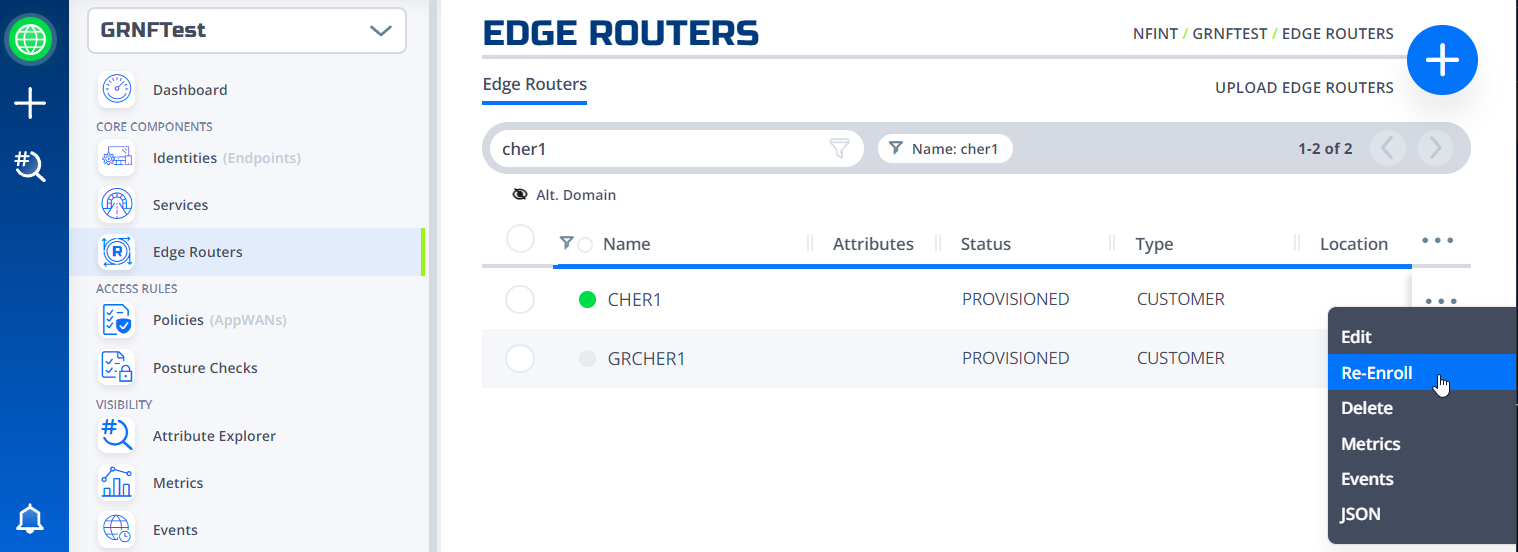The height and width of the screenshot is (552, 1518).
Task: Open the Posture Checks lock icon
Action: [x=117, y=368]
